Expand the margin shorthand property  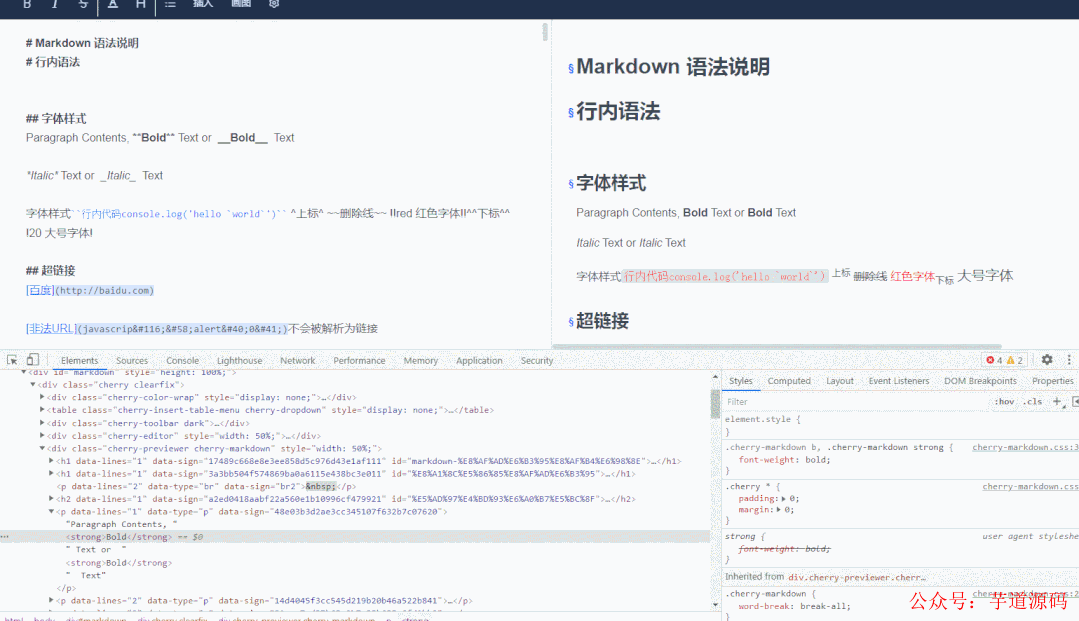778,509
